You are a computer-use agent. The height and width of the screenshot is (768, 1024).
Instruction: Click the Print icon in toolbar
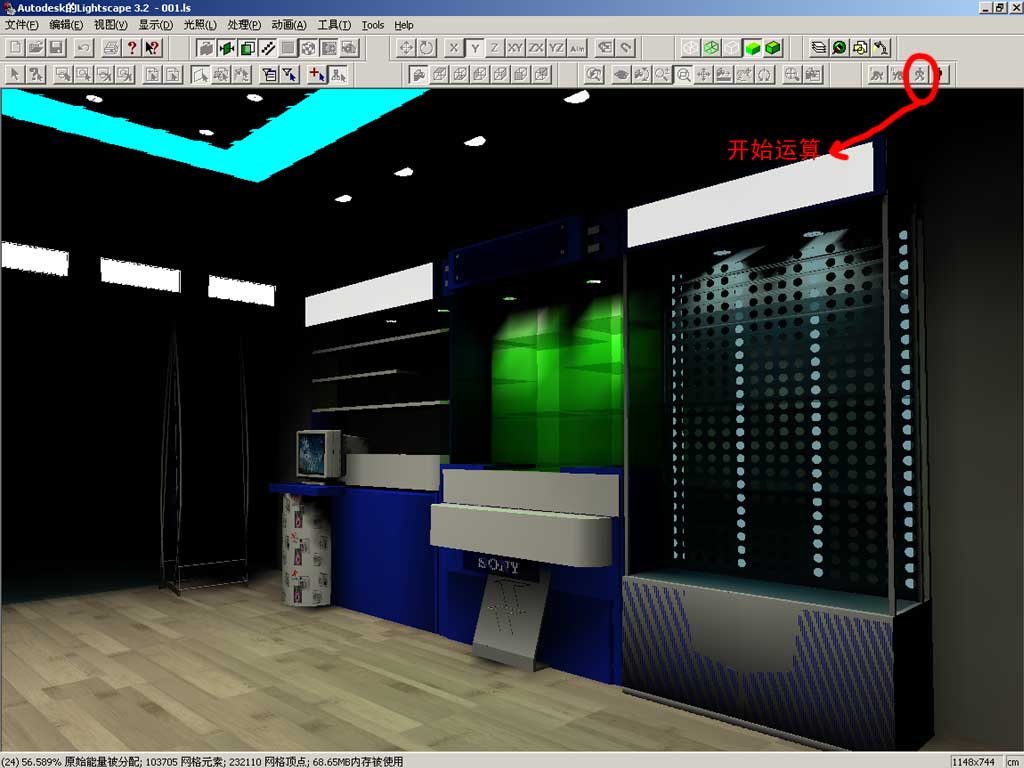pyautogui.click(x=111, y=47)
